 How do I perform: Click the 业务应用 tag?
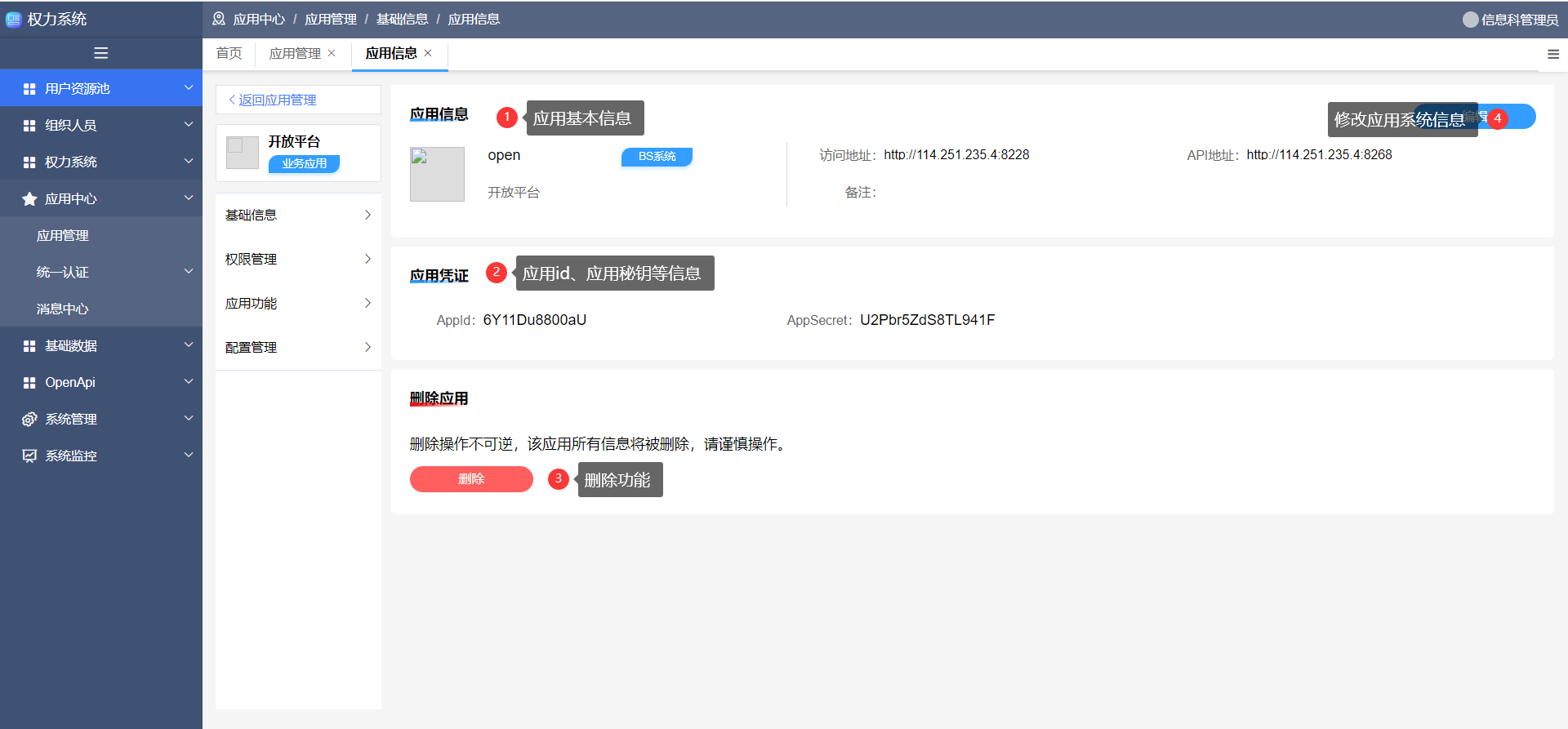point(304,163)
